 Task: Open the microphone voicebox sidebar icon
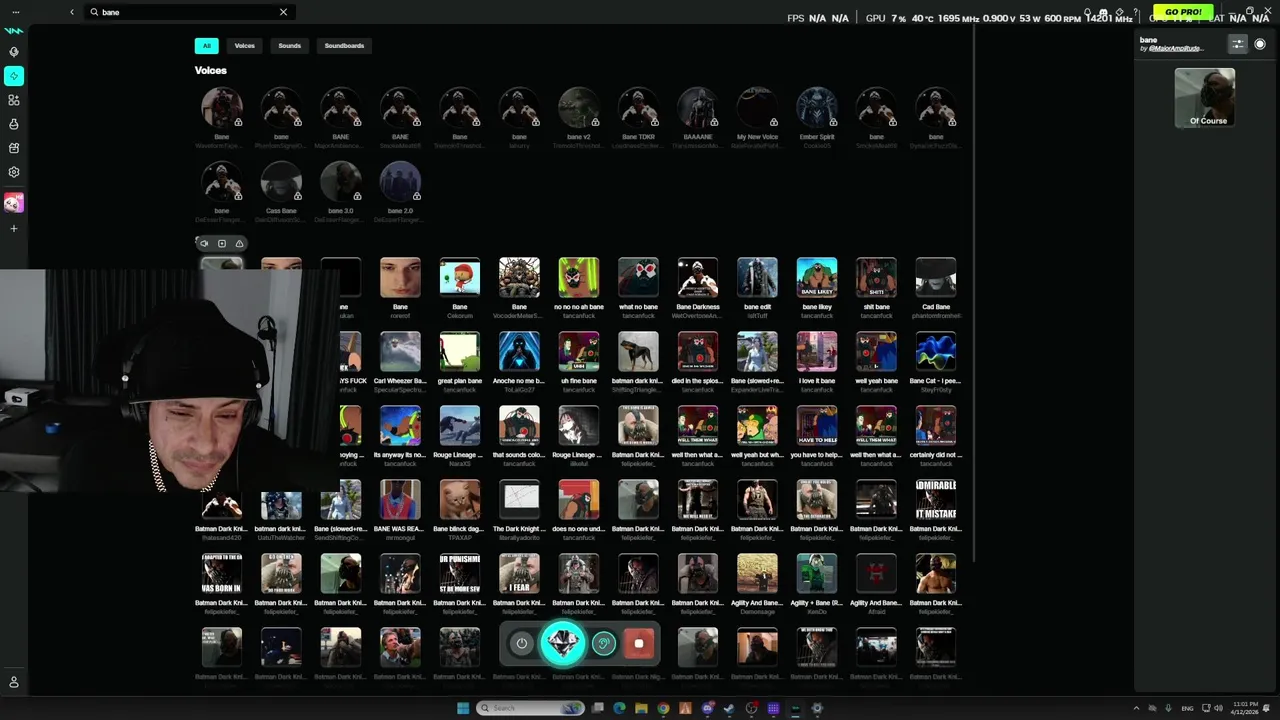coord(14,52)
